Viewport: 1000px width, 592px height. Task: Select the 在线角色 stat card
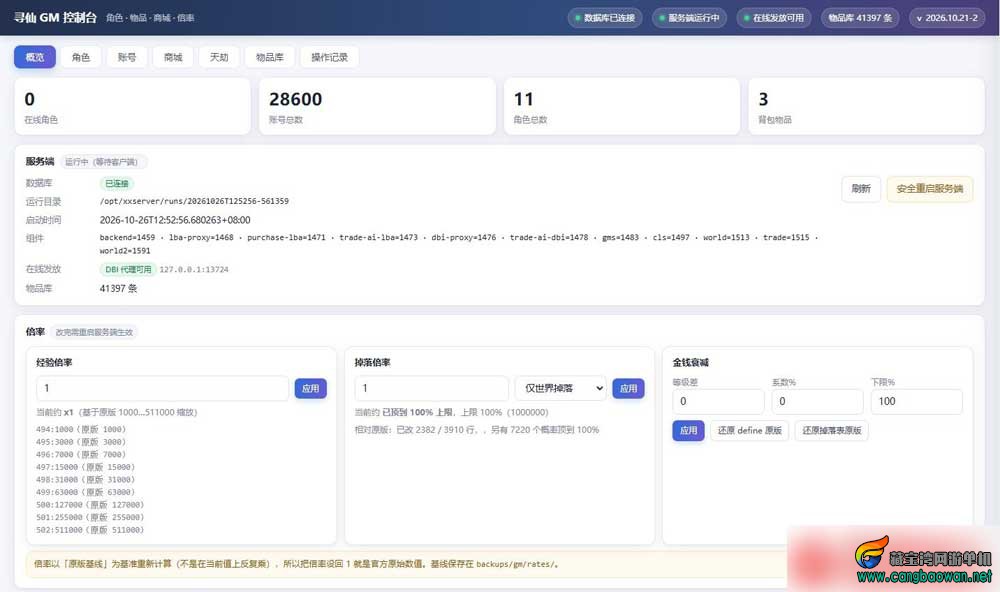tap(133, 107)
